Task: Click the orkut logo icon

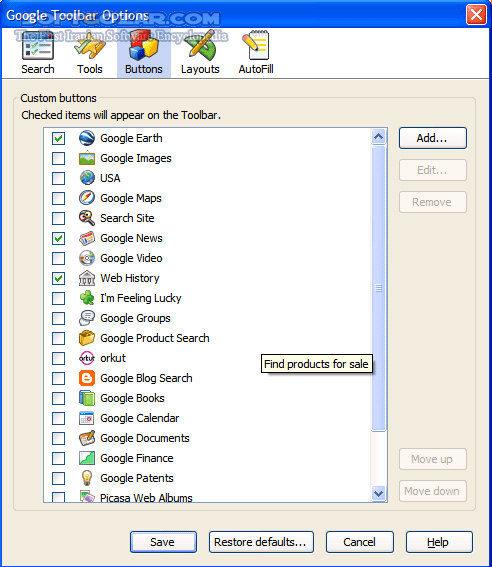Action: (x=87, y=358)
